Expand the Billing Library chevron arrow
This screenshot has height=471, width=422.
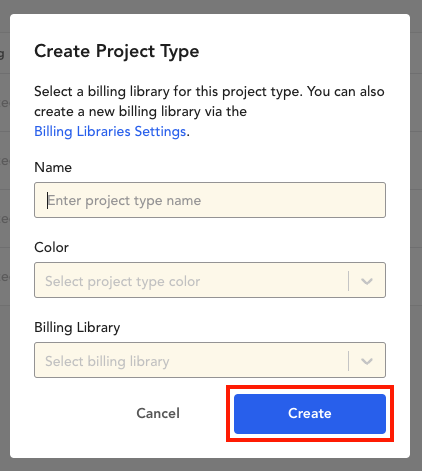click(x=367, y=361)
